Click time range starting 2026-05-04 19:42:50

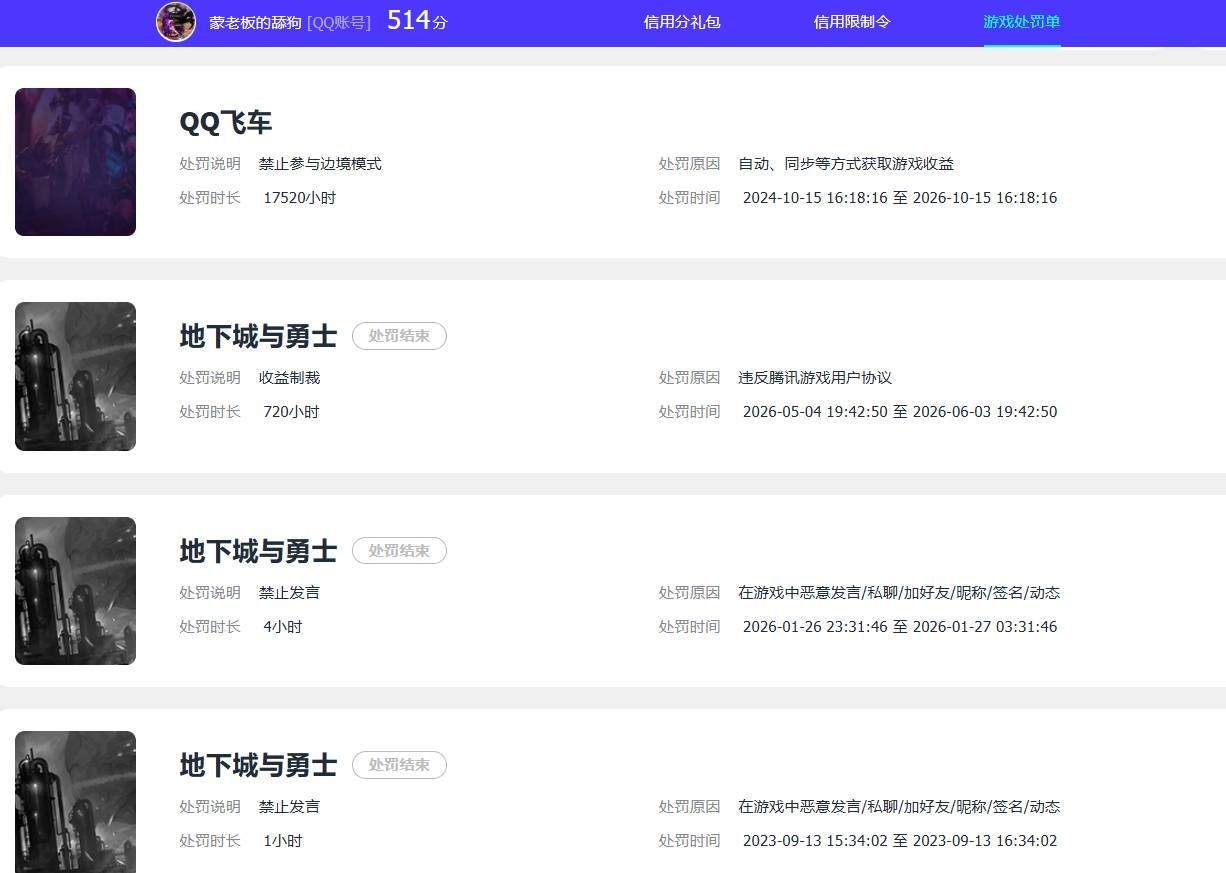[900, 412]
